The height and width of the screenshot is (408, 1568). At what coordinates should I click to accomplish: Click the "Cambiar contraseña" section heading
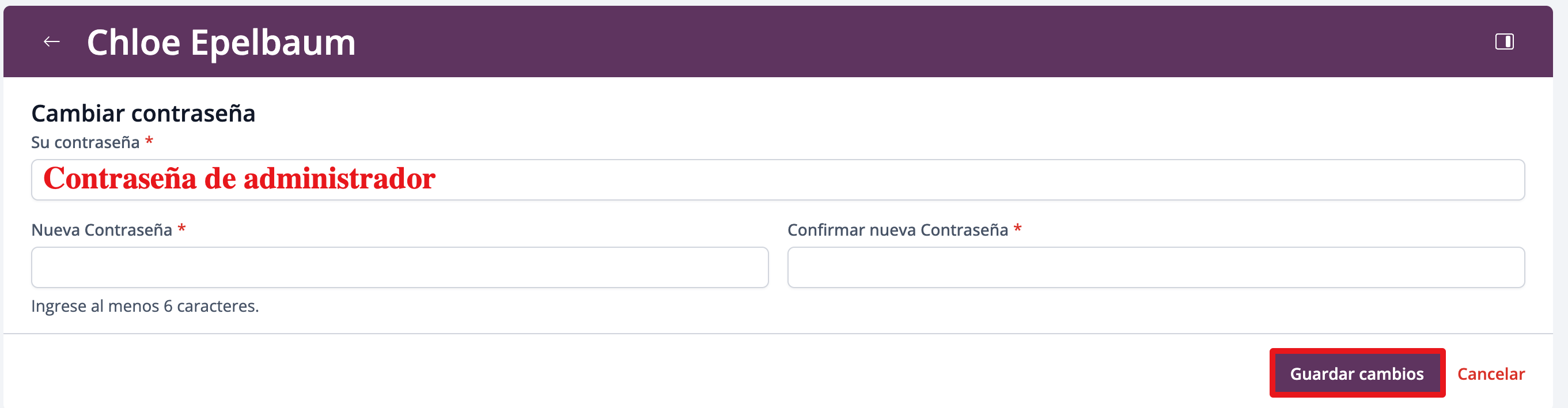point(143,114)
